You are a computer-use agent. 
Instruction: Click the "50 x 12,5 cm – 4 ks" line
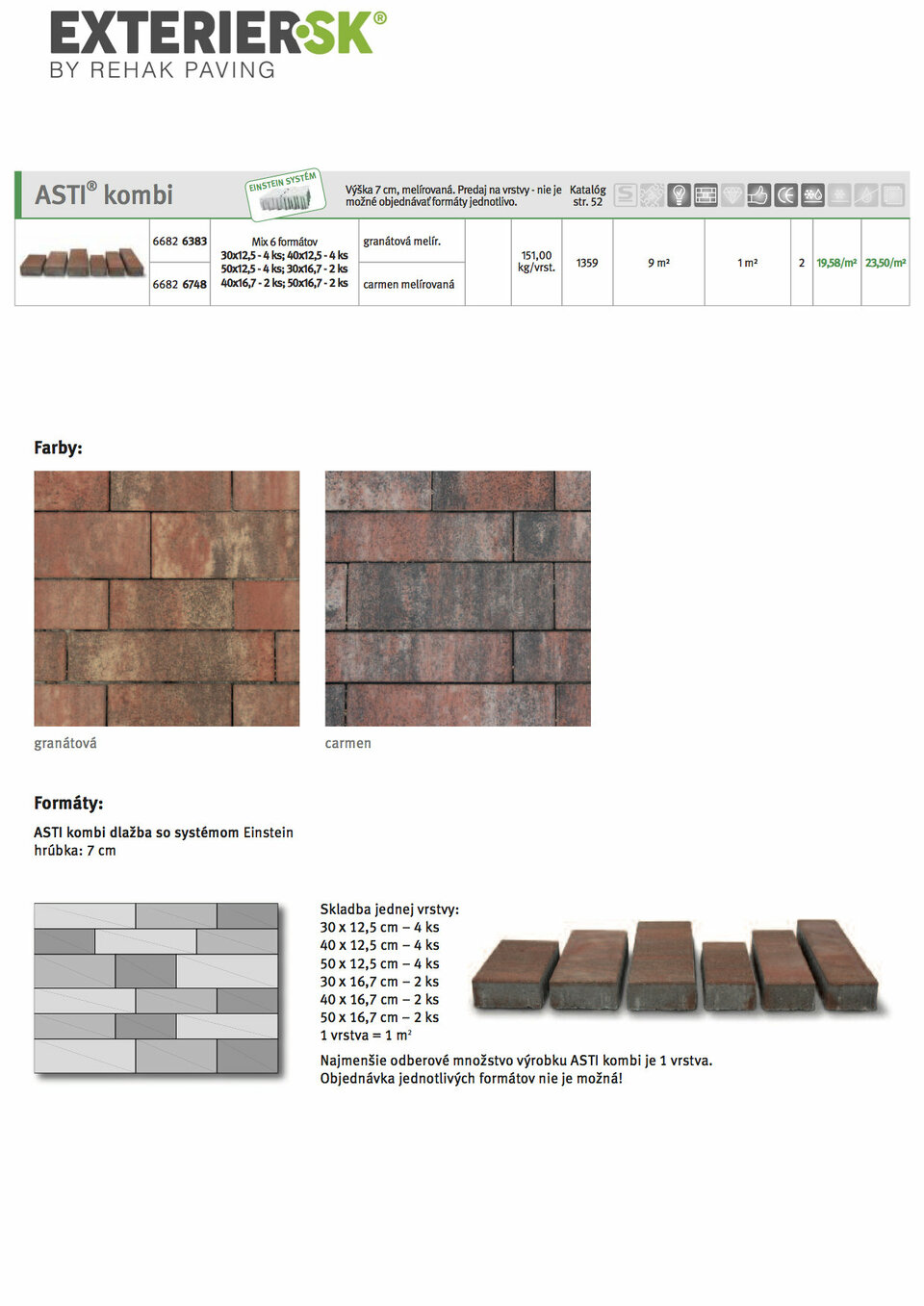click(x=380, y=963)
